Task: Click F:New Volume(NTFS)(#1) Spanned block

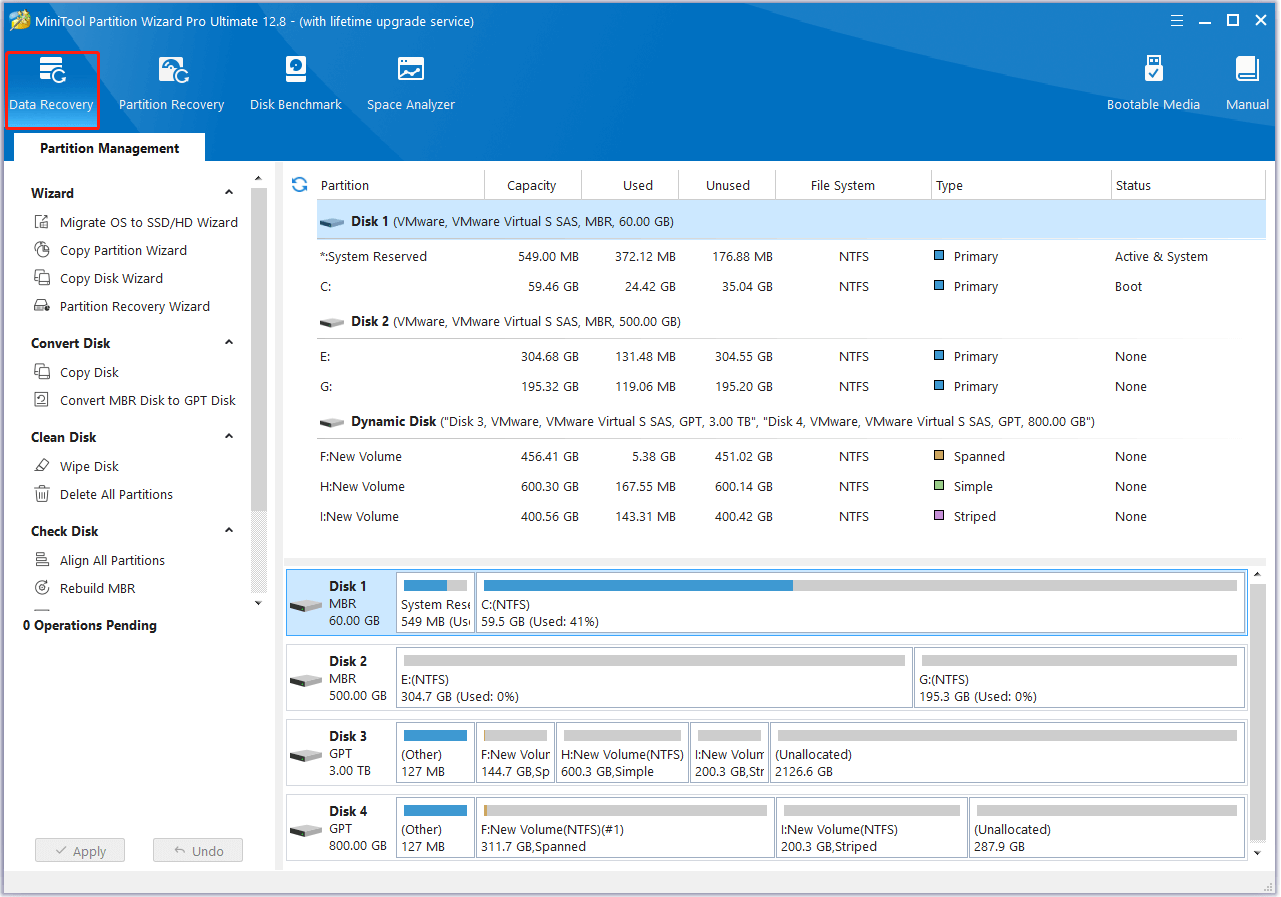Action: point(625,828)
